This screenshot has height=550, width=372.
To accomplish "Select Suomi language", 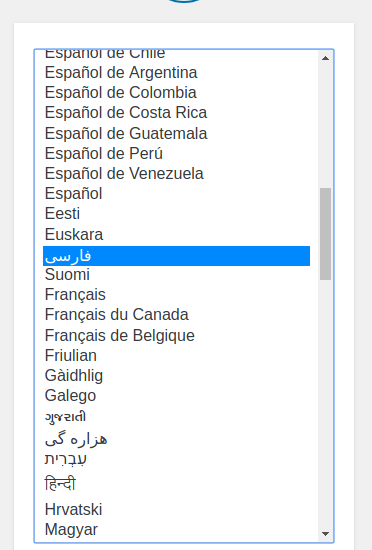I will click(176, 275).
